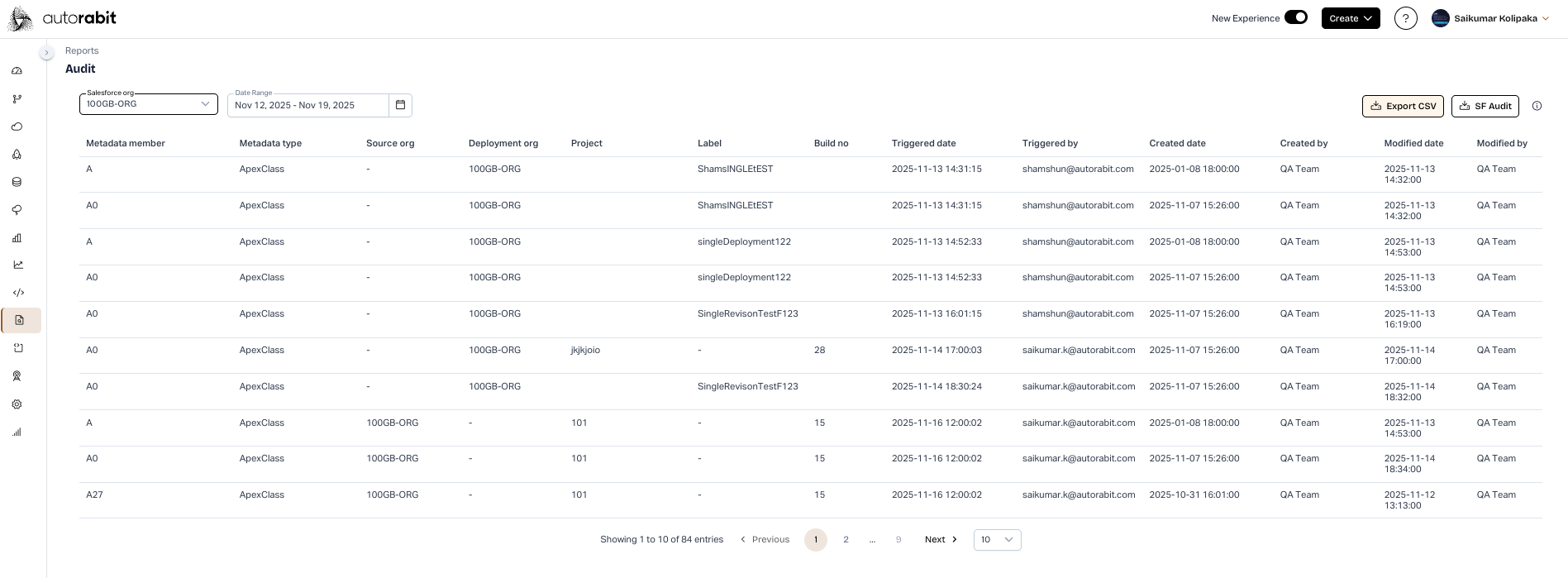Click the Date Range input field
This screenshot has width=1568, height=578.
point(307,105)
